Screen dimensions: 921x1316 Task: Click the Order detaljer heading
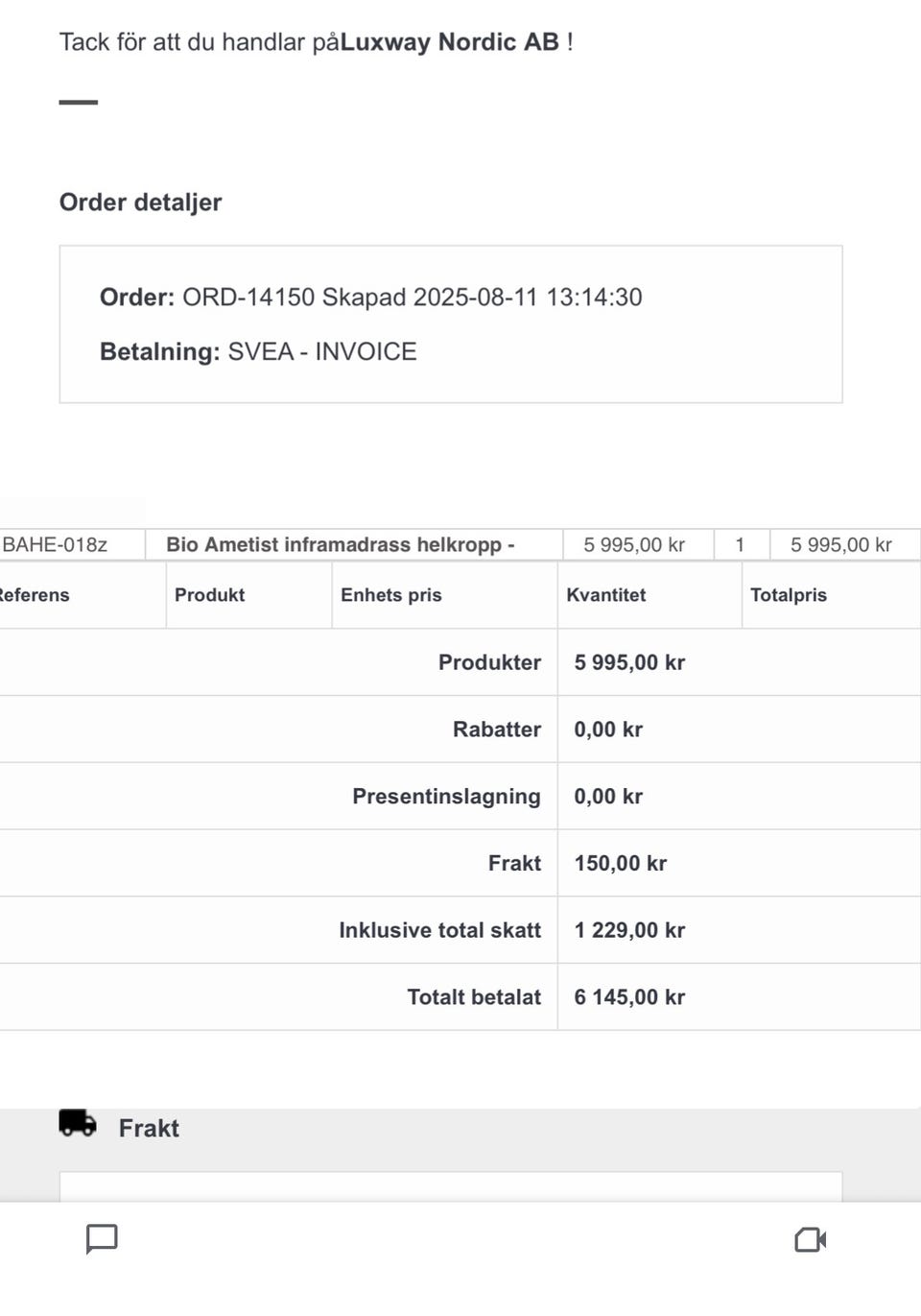140,203
